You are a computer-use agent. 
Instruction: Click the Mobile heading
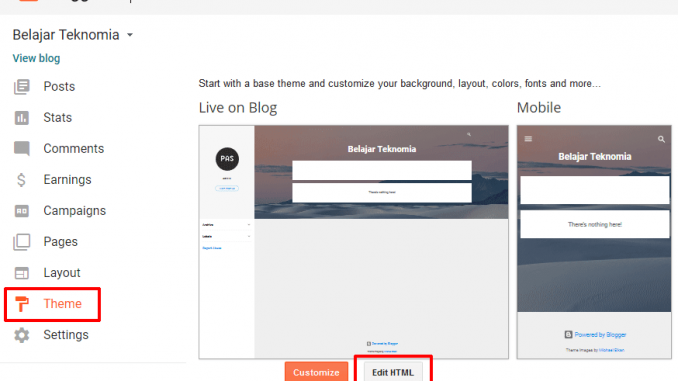point(539,108)
